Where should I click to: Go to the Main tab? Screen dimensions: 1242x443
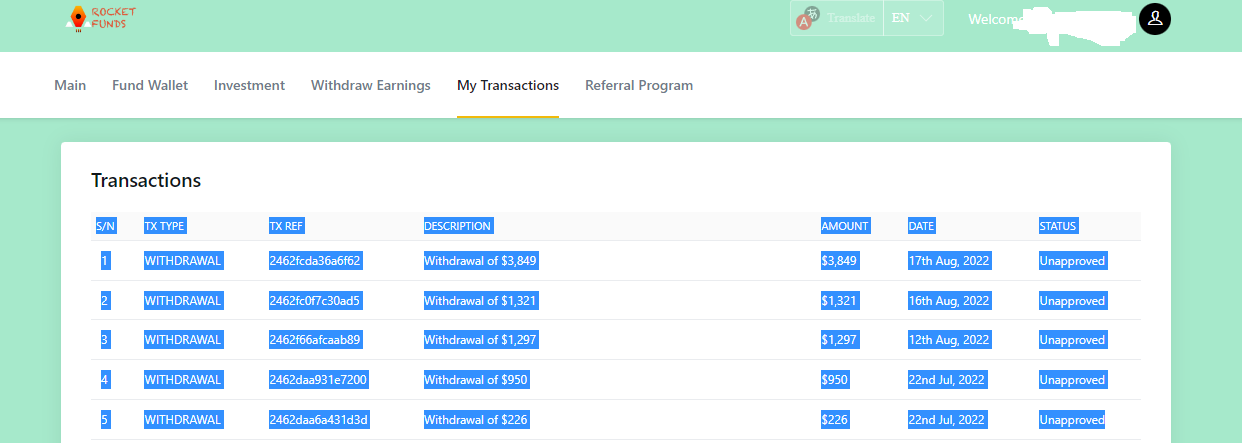pos(70,86)
